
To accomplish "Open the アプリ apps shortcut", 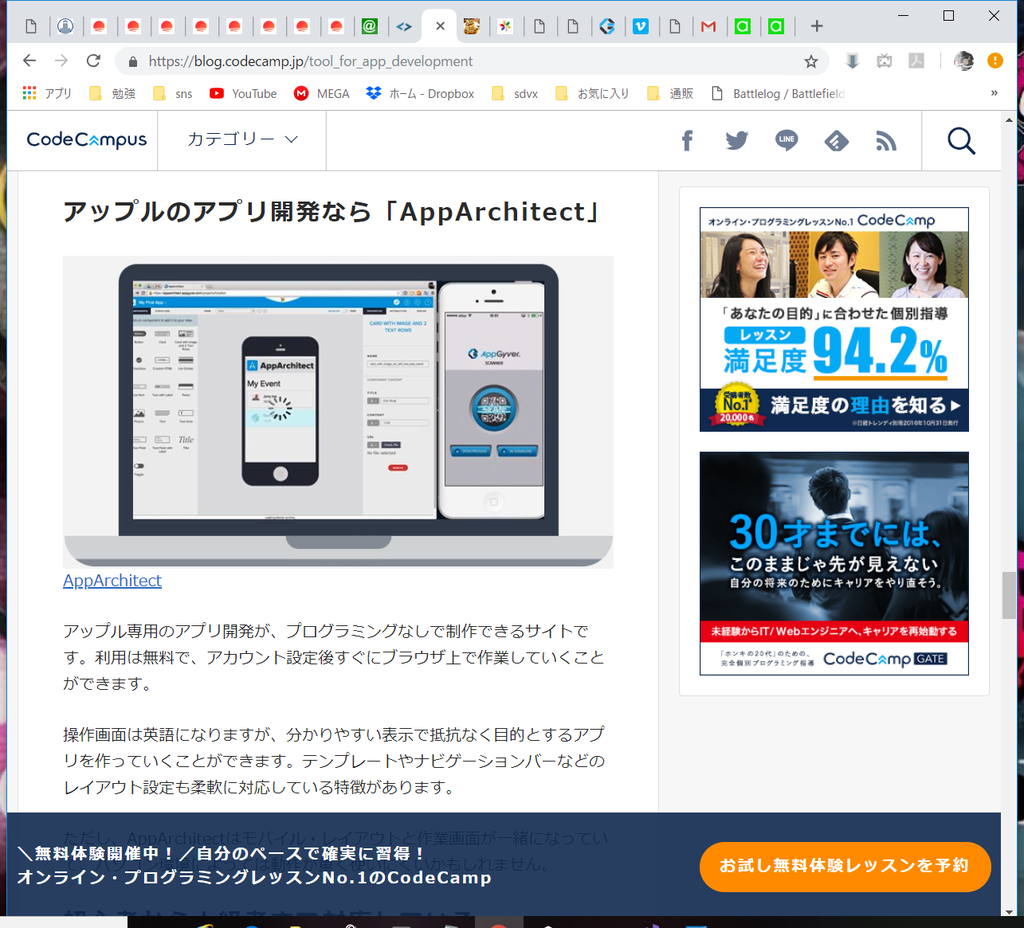I will coord(47,93).
